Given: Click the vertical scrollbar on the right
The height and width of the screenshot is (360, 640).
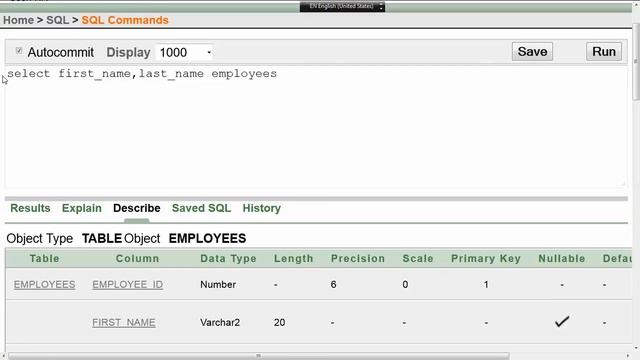Looking at the screenshot, I should point(636,61).
